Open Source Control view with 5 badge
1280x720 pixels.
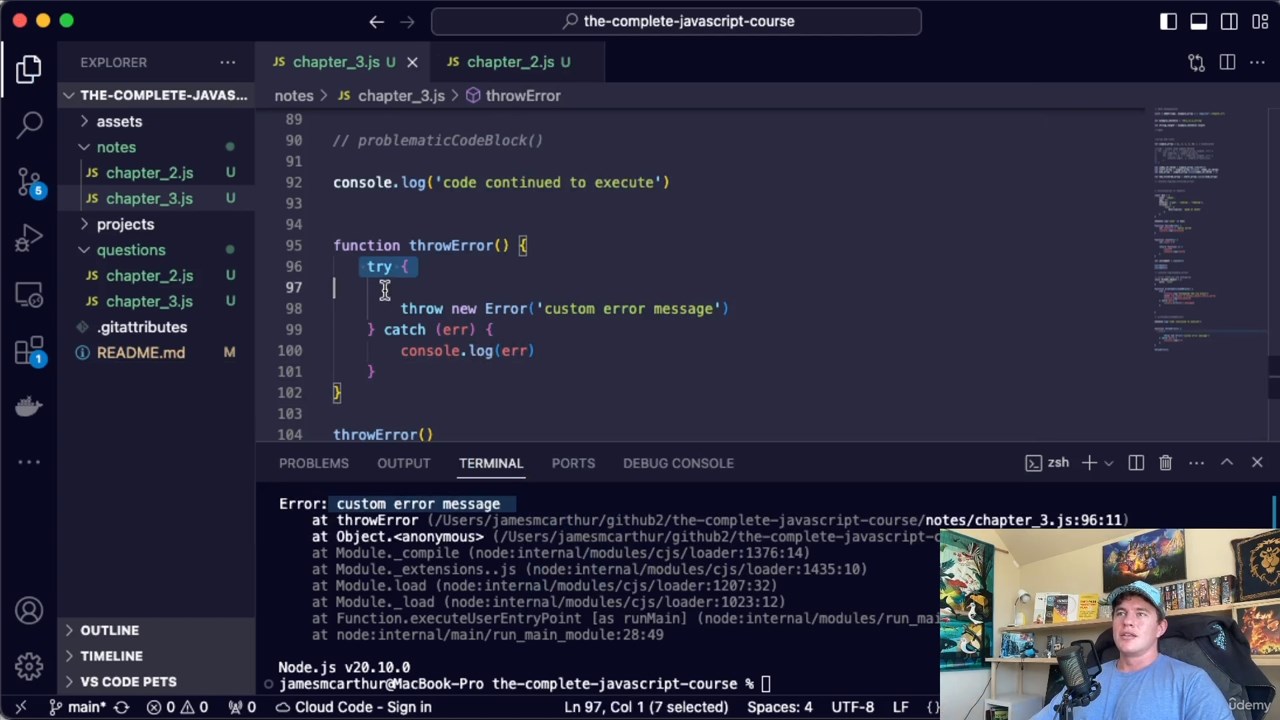coord(28,181)
